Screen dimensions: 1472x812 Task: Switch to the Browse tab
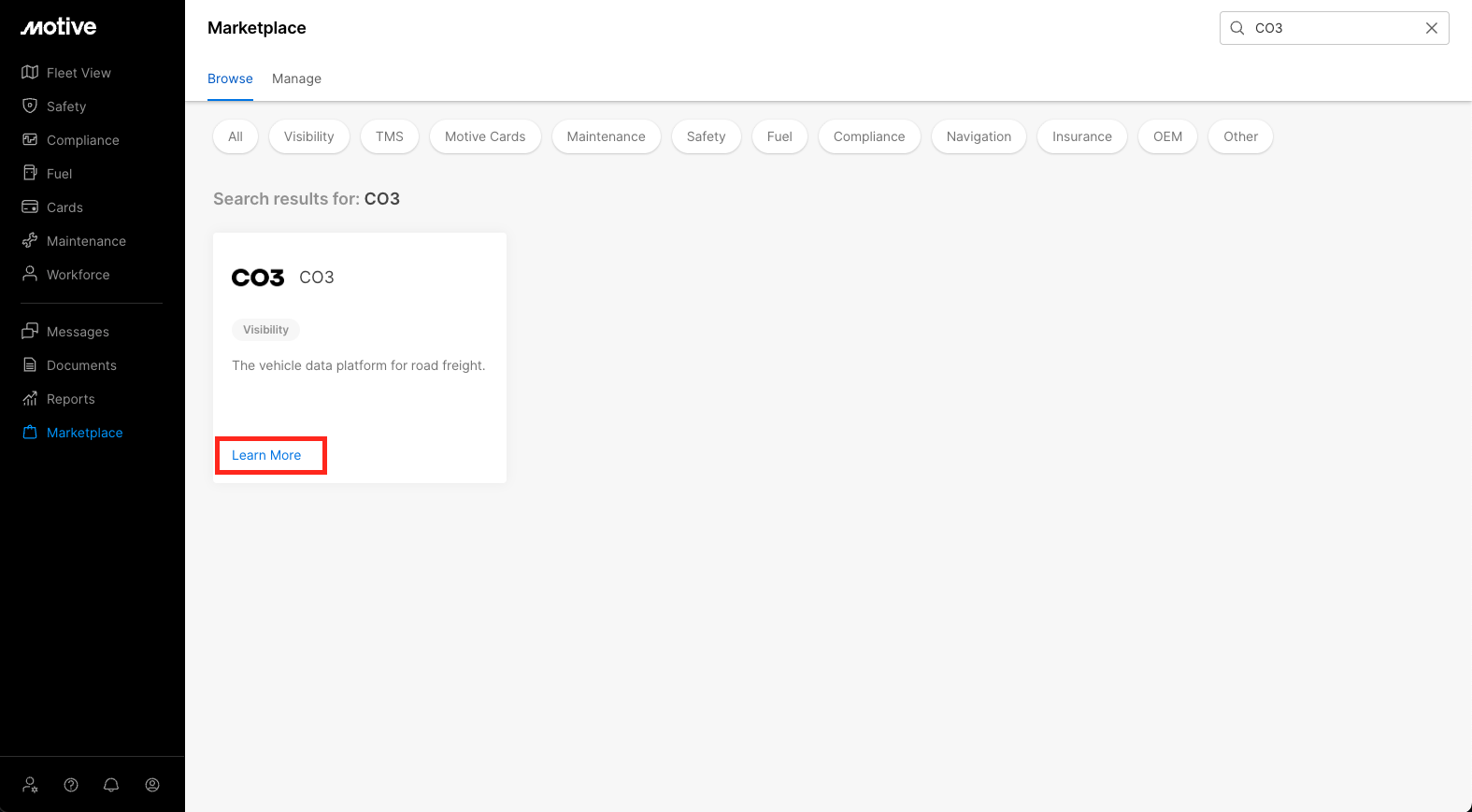tap(230, 78)
